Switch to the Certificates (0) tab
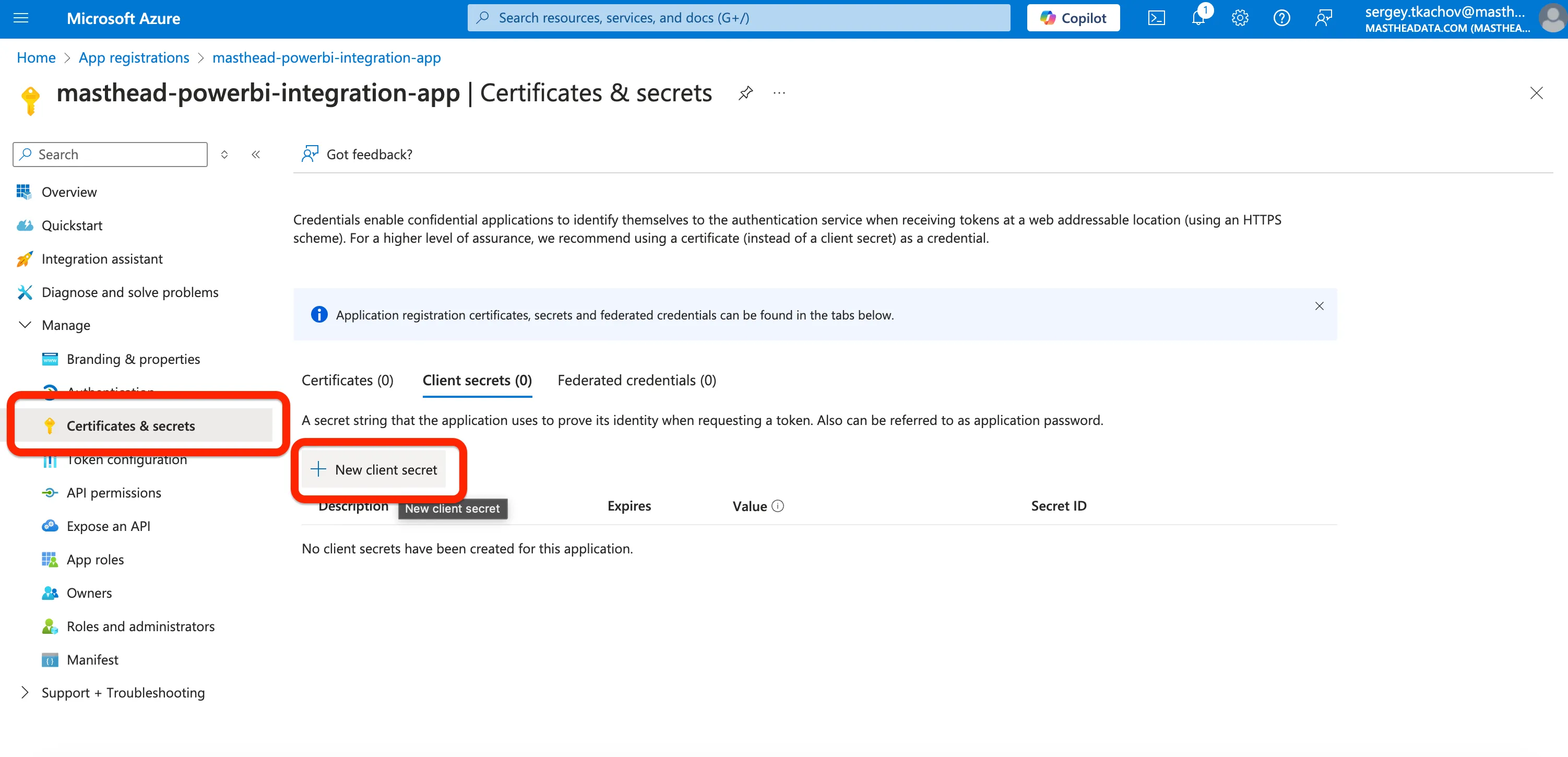The width and height of the screenshot is (1568, 757). 348,381
